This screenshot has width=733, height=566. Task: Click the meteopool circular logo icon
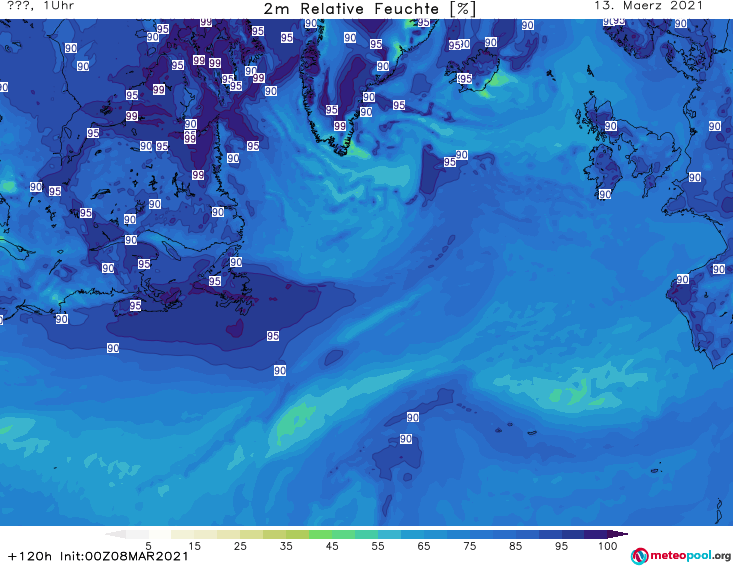coord(639,556)
